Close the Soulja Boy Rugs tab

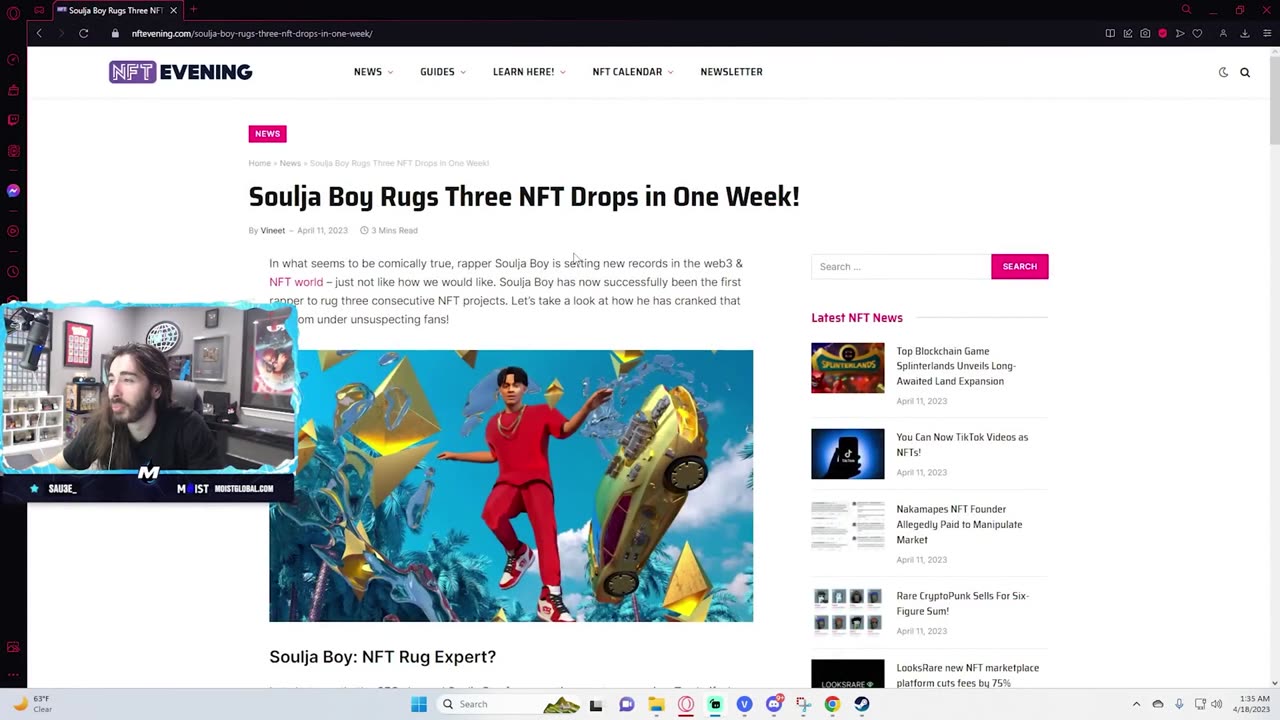(173, 10)
